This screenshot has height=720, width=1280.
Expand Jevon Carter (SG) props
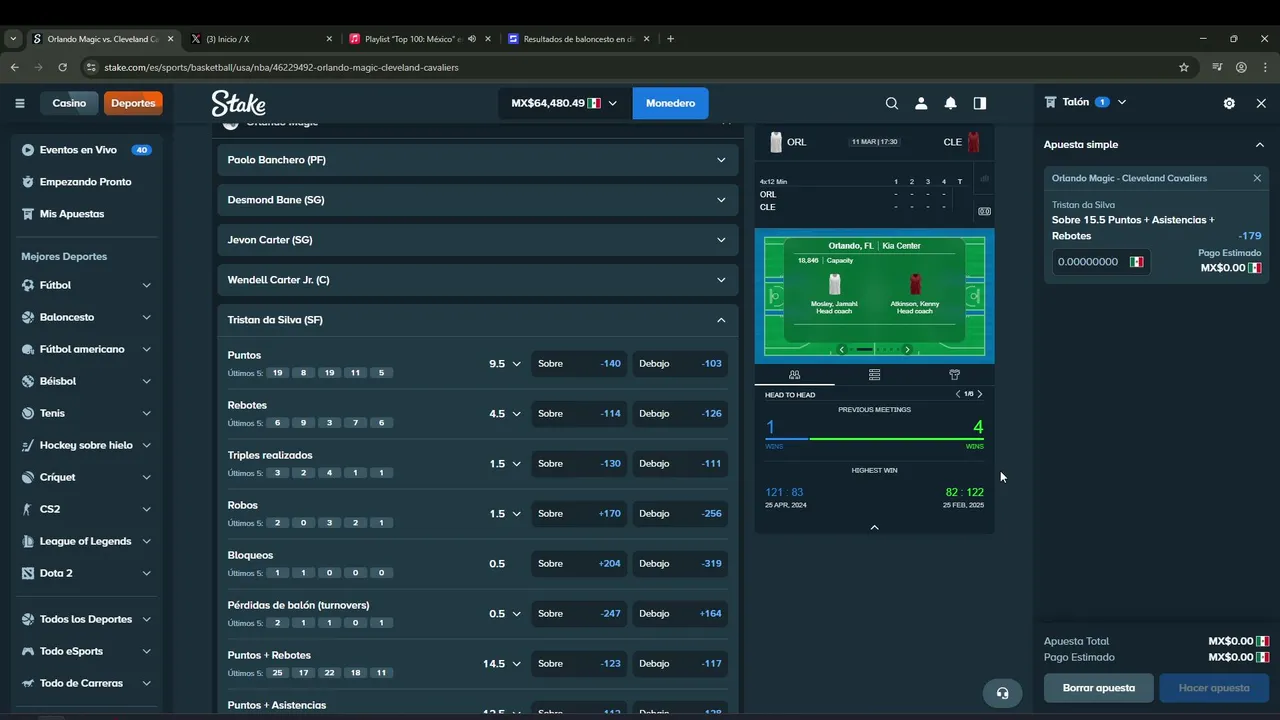click(477, 240)
